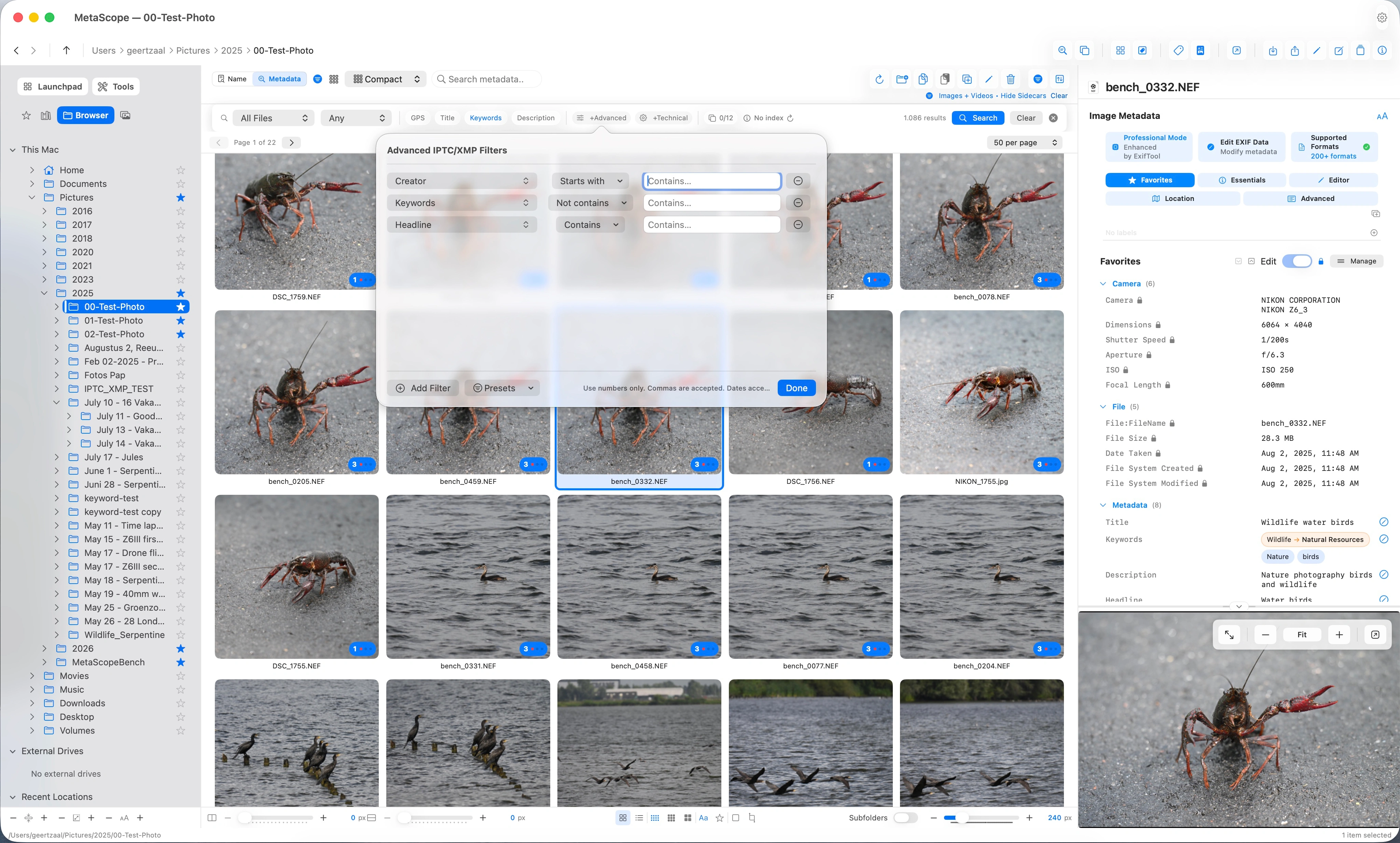This screenshot has height=843, width=1400.
Task: Click the star rating icon in bottom bar
Action: pyautogui.click(x=720, y=818)
